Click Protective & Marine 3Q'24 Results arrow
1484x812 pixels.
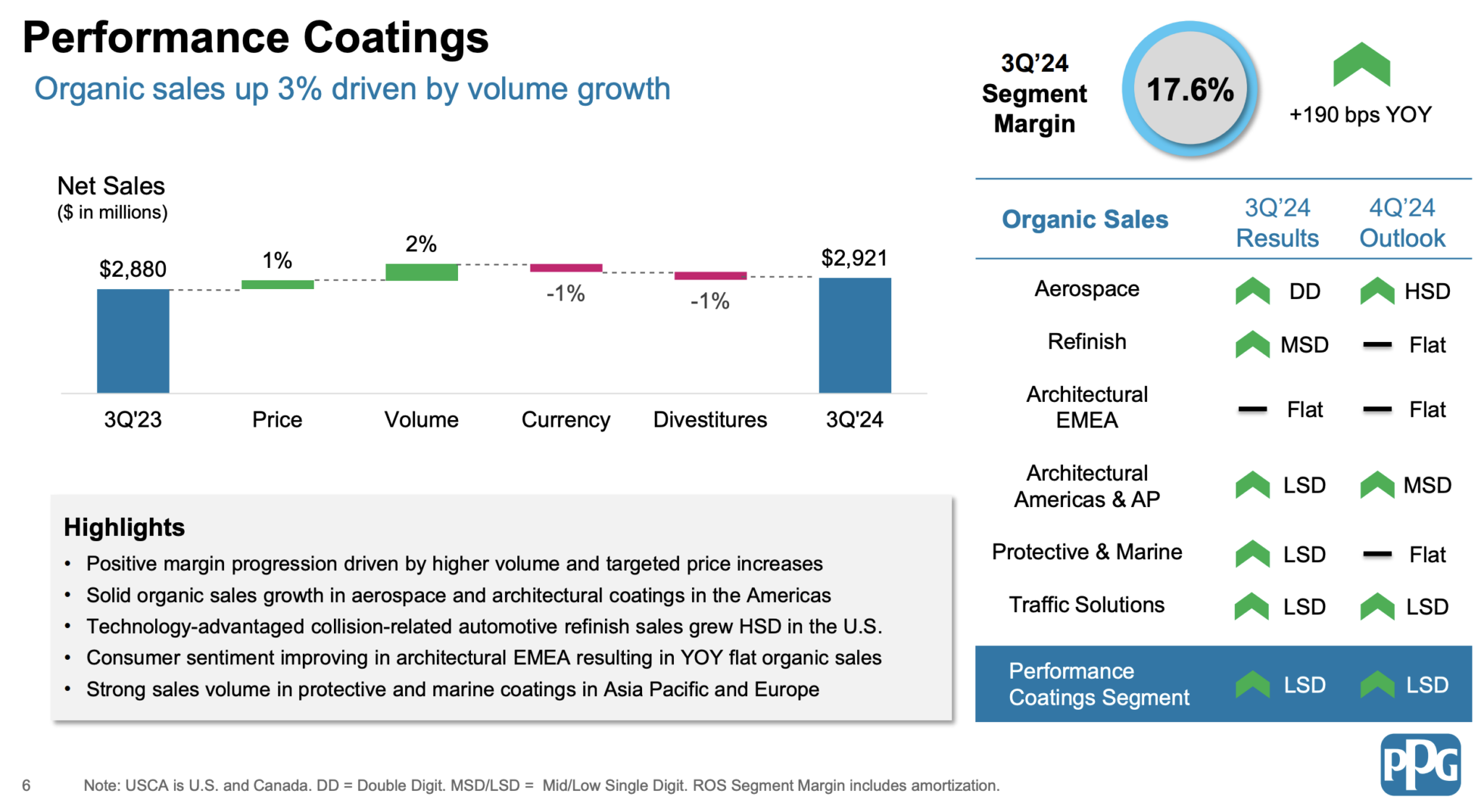point(1252,554)
